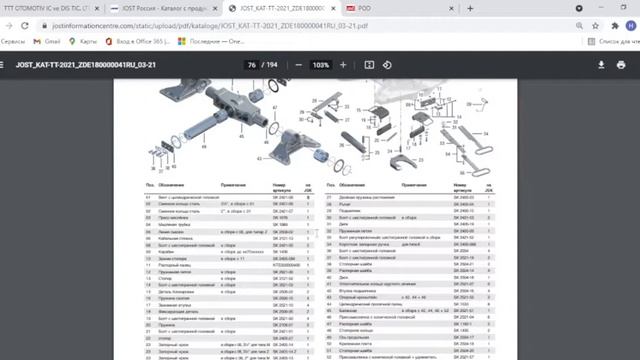Open the extensions puzzle icon

click(x=615, y=26)
